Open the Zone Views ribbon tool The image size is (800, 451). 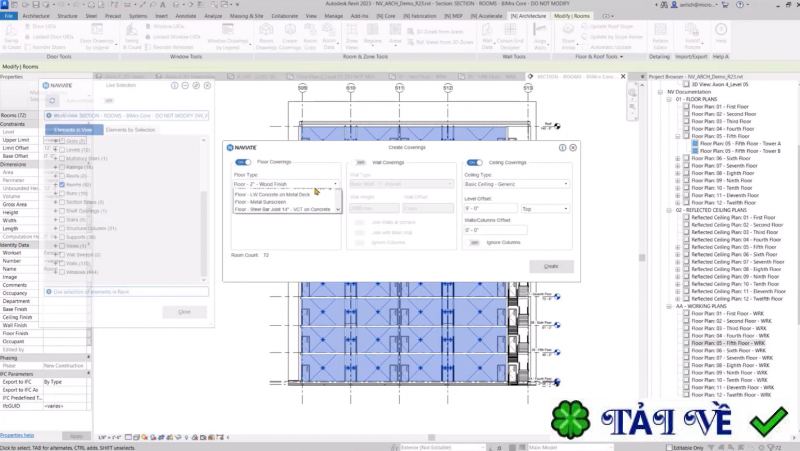click(352, 36)
